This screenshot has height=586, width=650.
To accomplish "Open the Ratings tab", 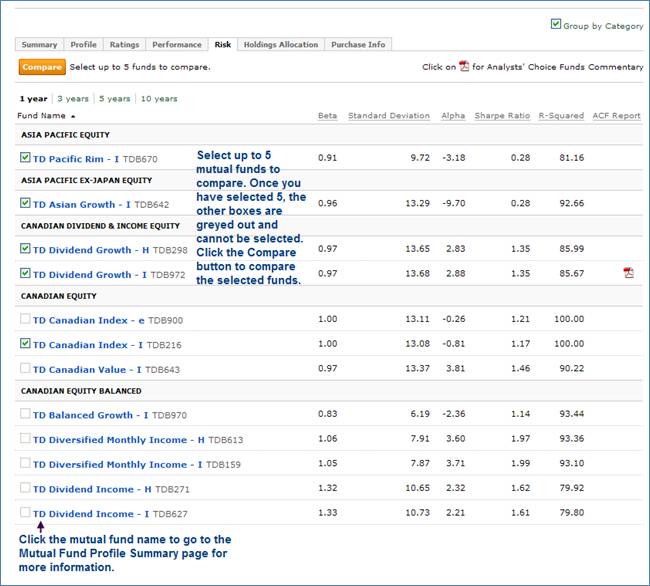I will (x=124, y=44).
